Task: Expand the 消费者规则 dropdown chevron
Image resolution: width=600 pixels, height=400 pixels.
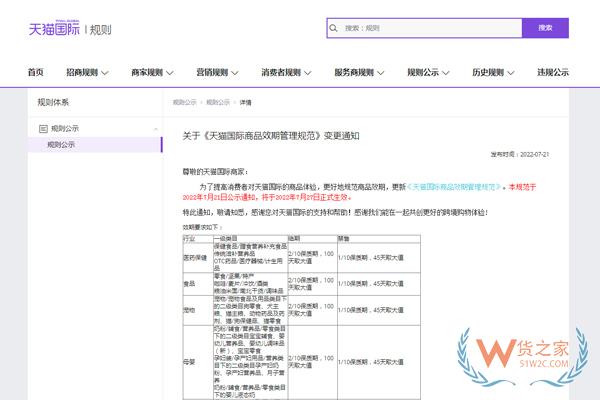Action: point(308,73)
